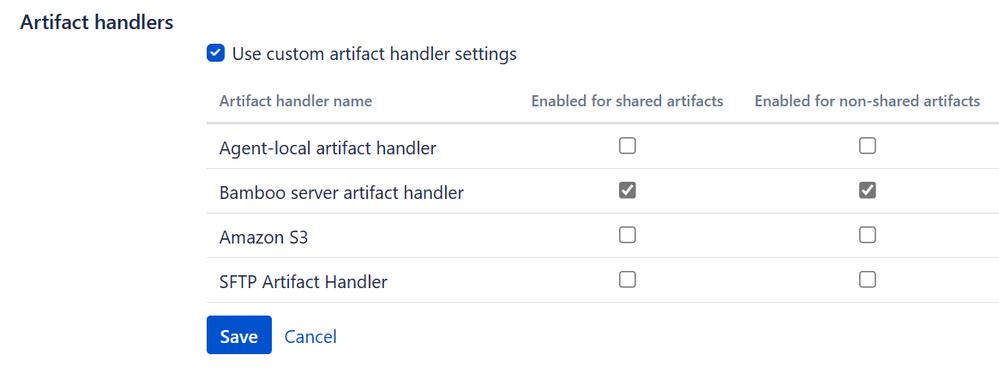Enable Agent-local handler for non-shared artifacts
Screen dimensions: 999x379
pyautogui.click(x=867, y=147)
